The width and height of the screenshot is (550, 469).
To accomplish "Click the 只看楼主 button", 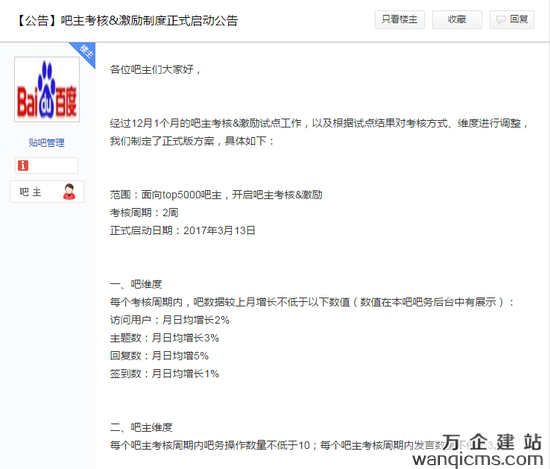I will coord(400,20).
